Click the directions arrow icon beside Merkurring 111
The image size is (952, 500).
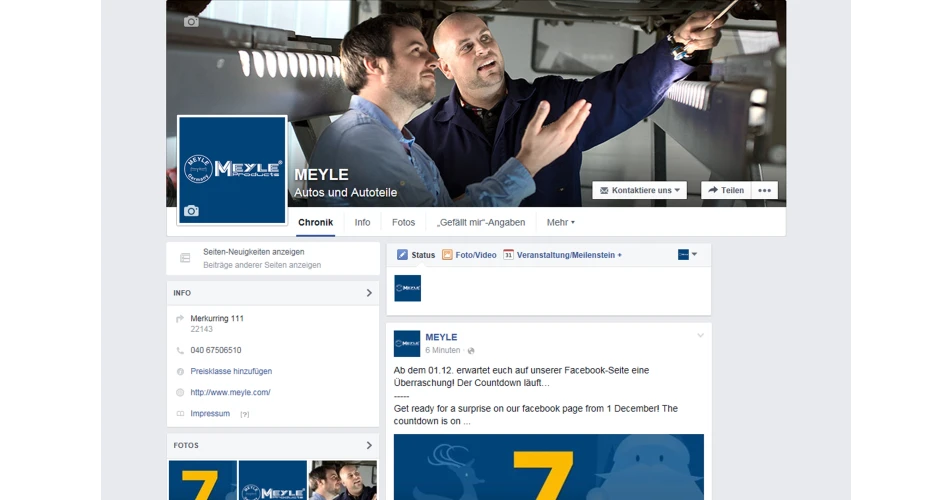click(x=180, y=319)
